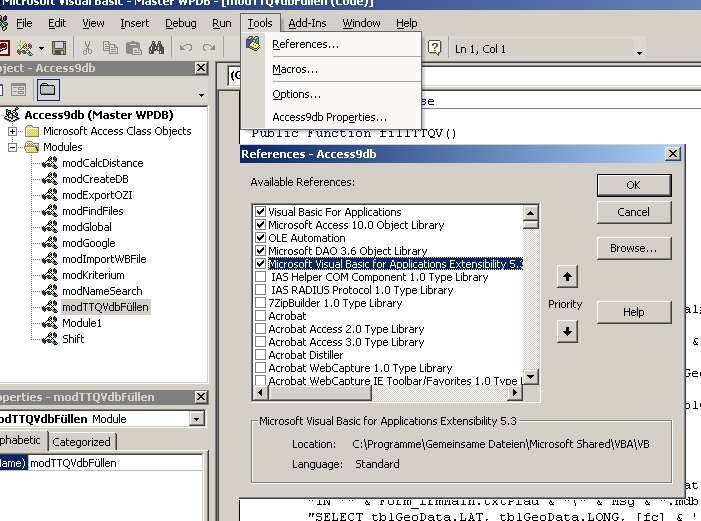Viewport: 701px width, 521px height.
Task: Click the Help question mark toolbar icon
Action: pos(435,47)
